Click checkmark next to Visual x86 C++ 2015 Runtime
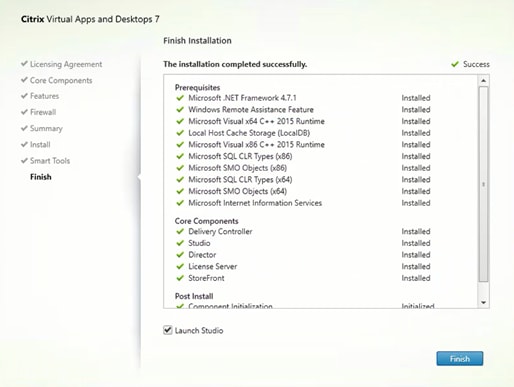This screenshot has width=514, height=387. coord(180,145)
